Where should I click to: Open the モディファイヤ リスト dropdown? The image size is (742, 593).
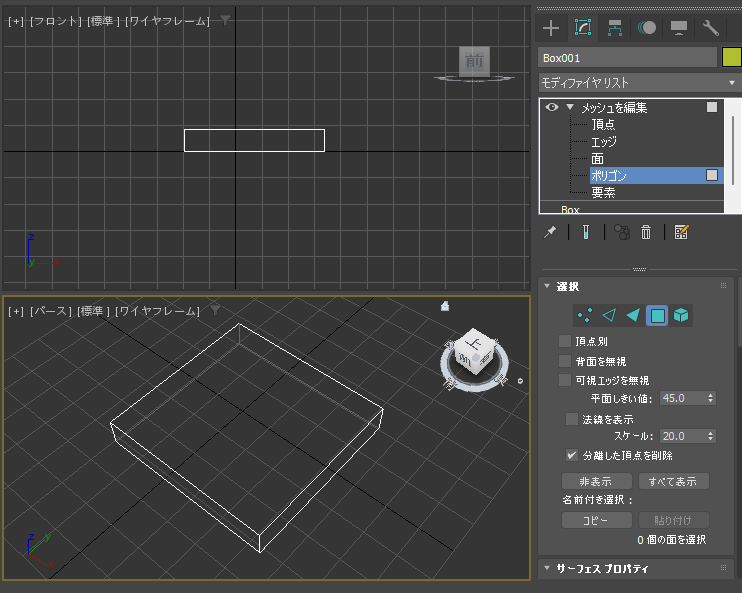click(640, 83)
